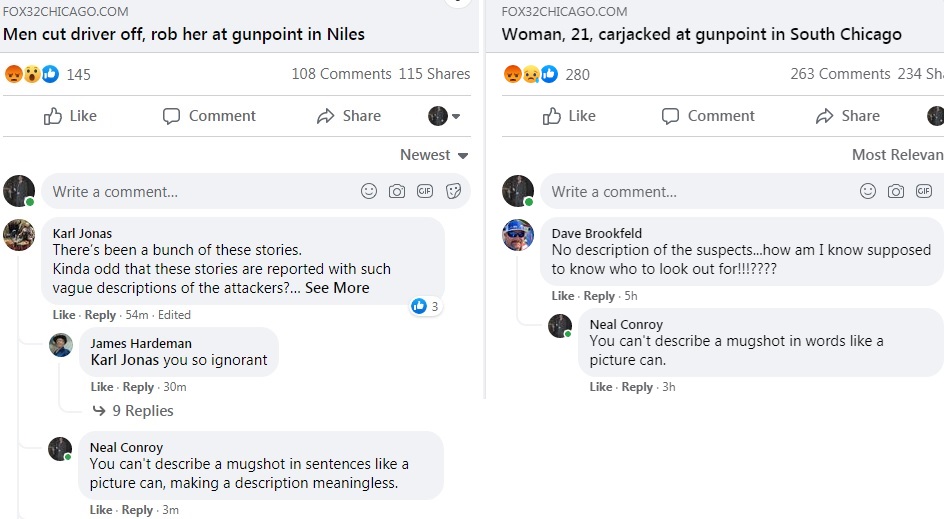The width and height of the screenshot is (944, 519).
Task: Click the emoji icon in left comment box
Action: tap(369, 191)
